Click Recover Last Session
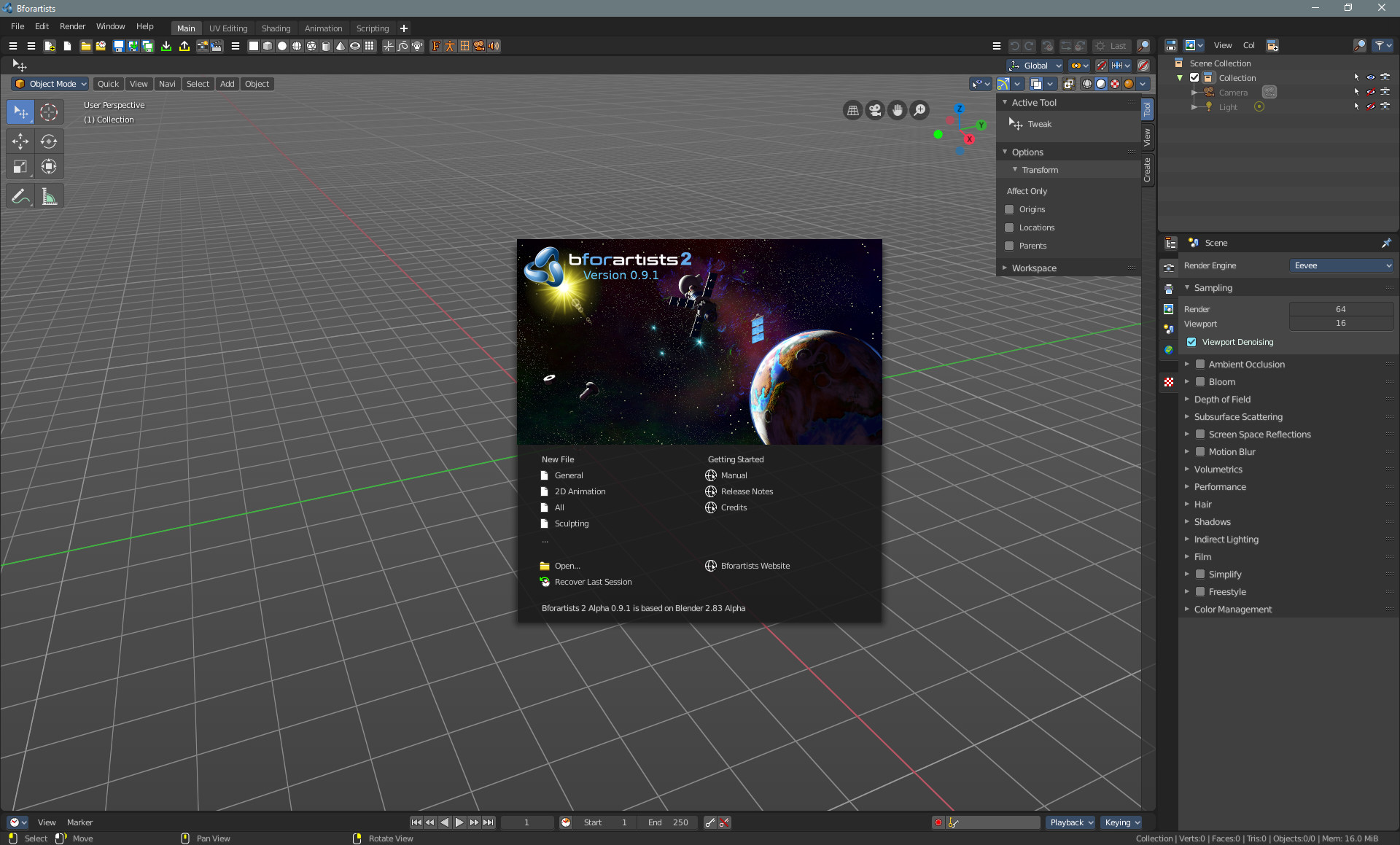The image size is (1400, 845). (593, 582)
